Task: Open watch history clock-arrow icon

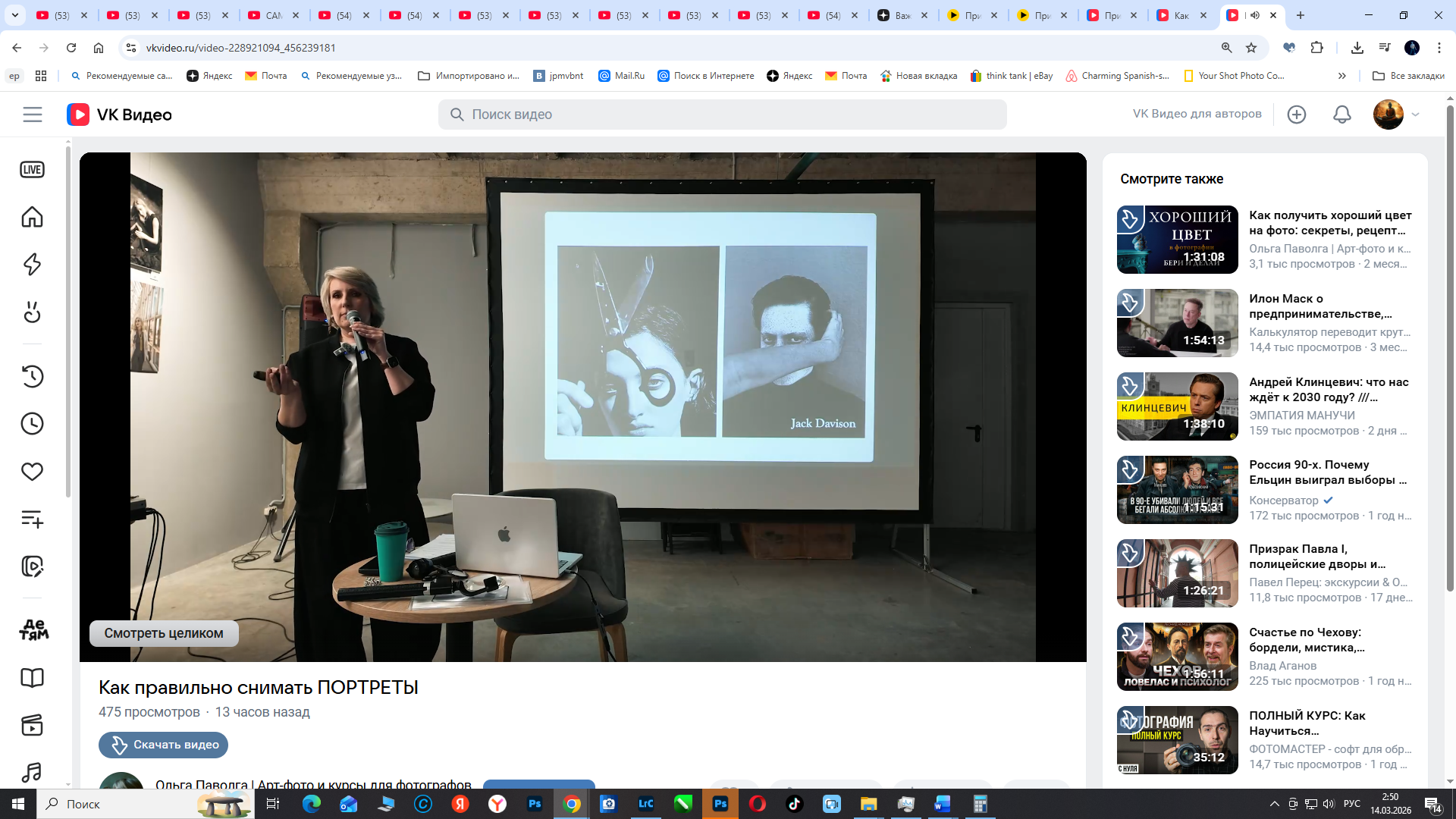Action: (32, 376)
